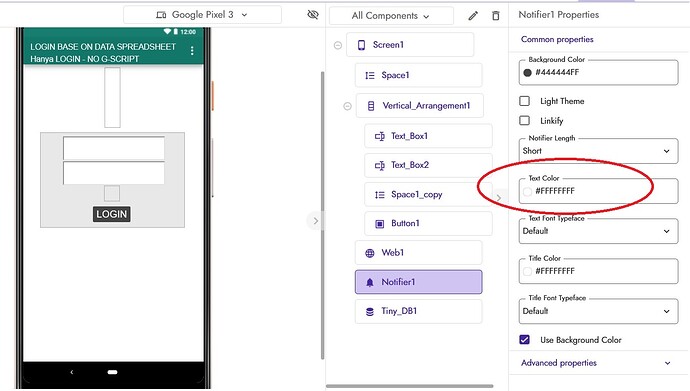Click the Text_Box1 textbox icon

point(379,136)
